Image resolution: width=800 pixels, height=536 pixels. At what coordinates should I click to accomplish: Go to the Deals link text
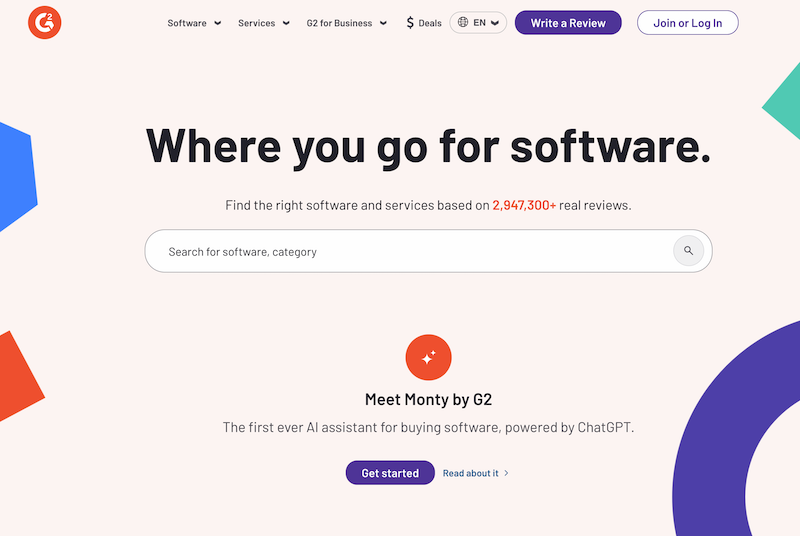point(430,23)
